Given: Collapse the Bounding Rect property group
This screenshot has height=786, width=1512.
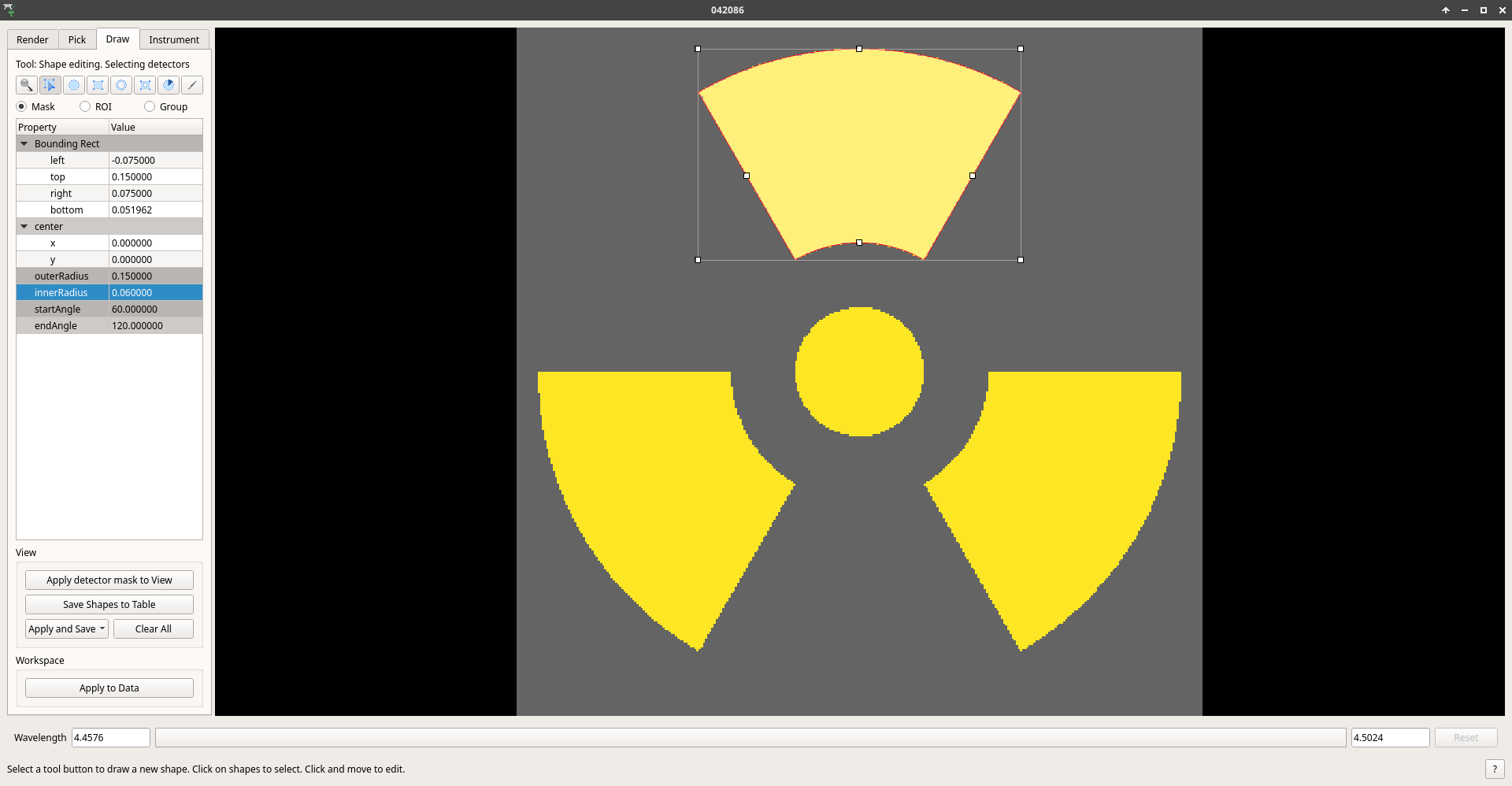Looking at the screenshot, I should point(24,144).
